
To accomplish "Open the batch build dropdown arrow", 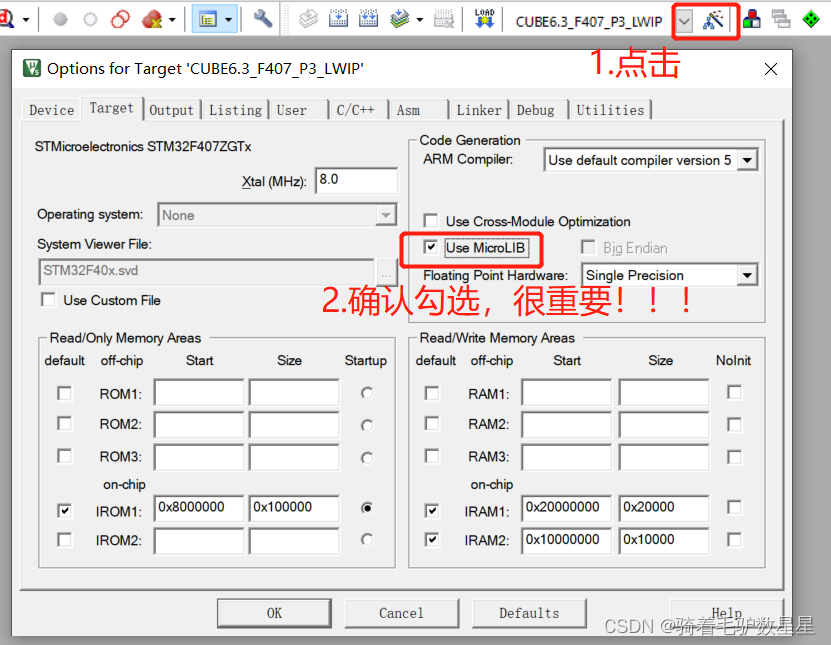I will [x=420, y=20].
